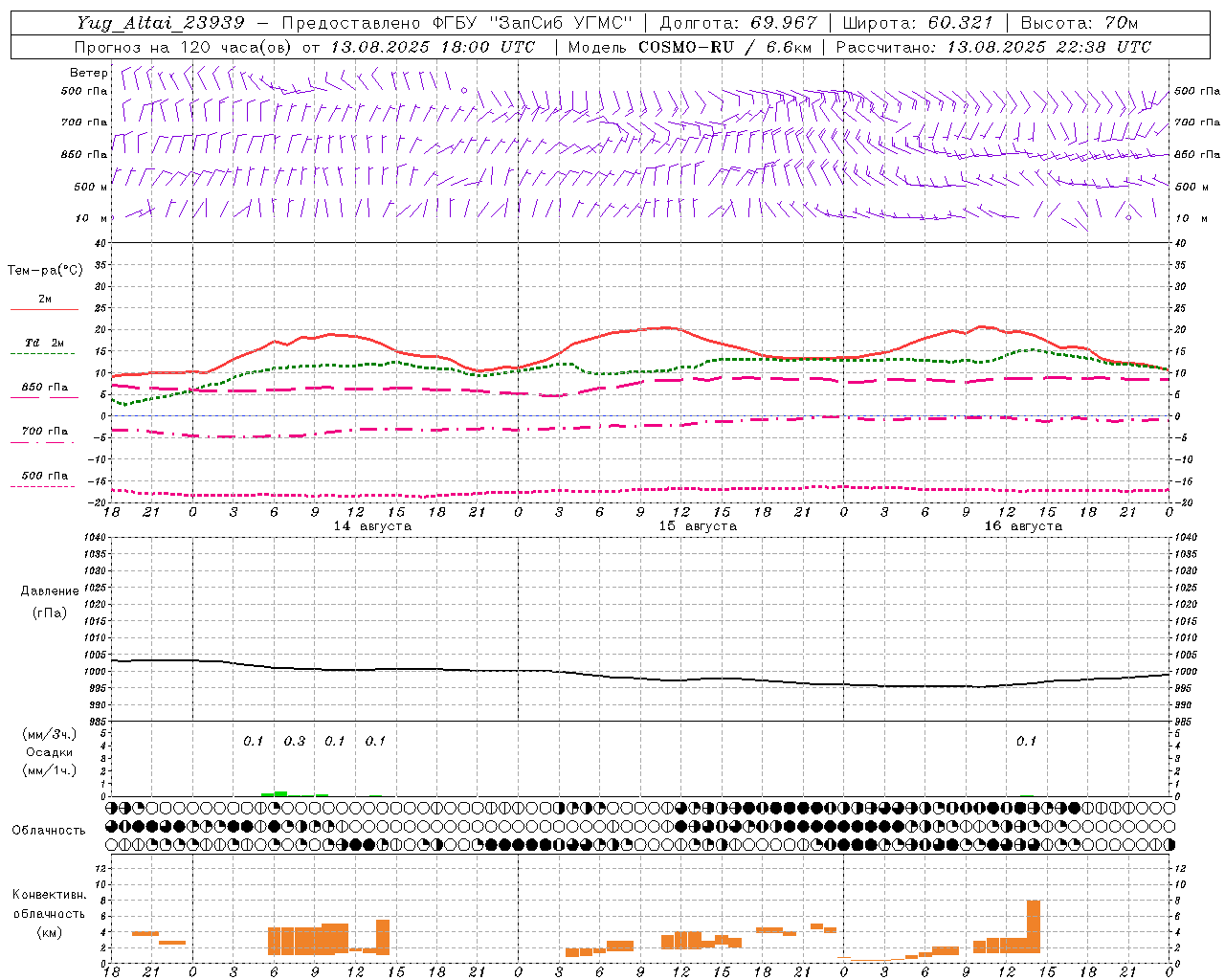Viewport: 1225px width, 980px height.
Task: Click the forecast start 13.08.2025 18:00 UTC
Action: click(433, 47)
